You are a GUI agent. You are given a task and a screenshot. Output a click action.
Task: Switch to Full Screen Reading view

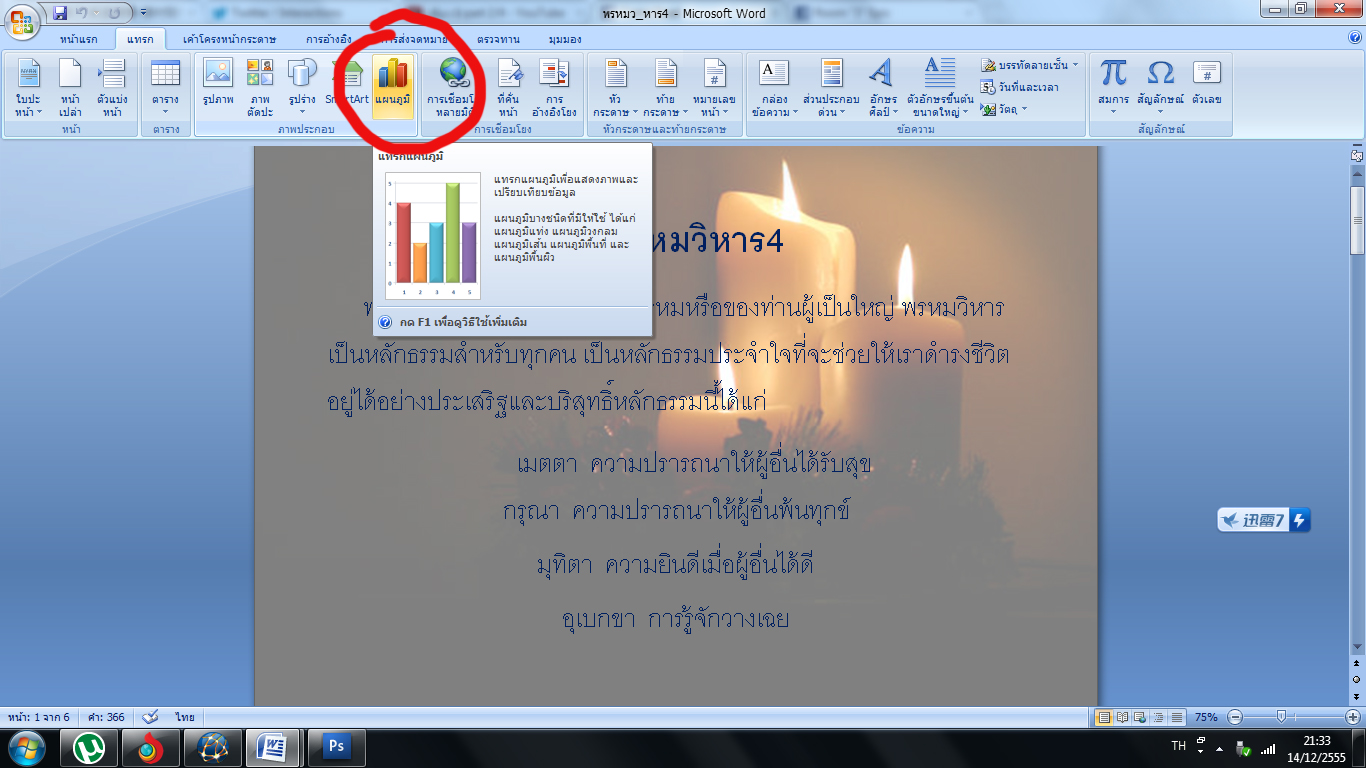1123,717
